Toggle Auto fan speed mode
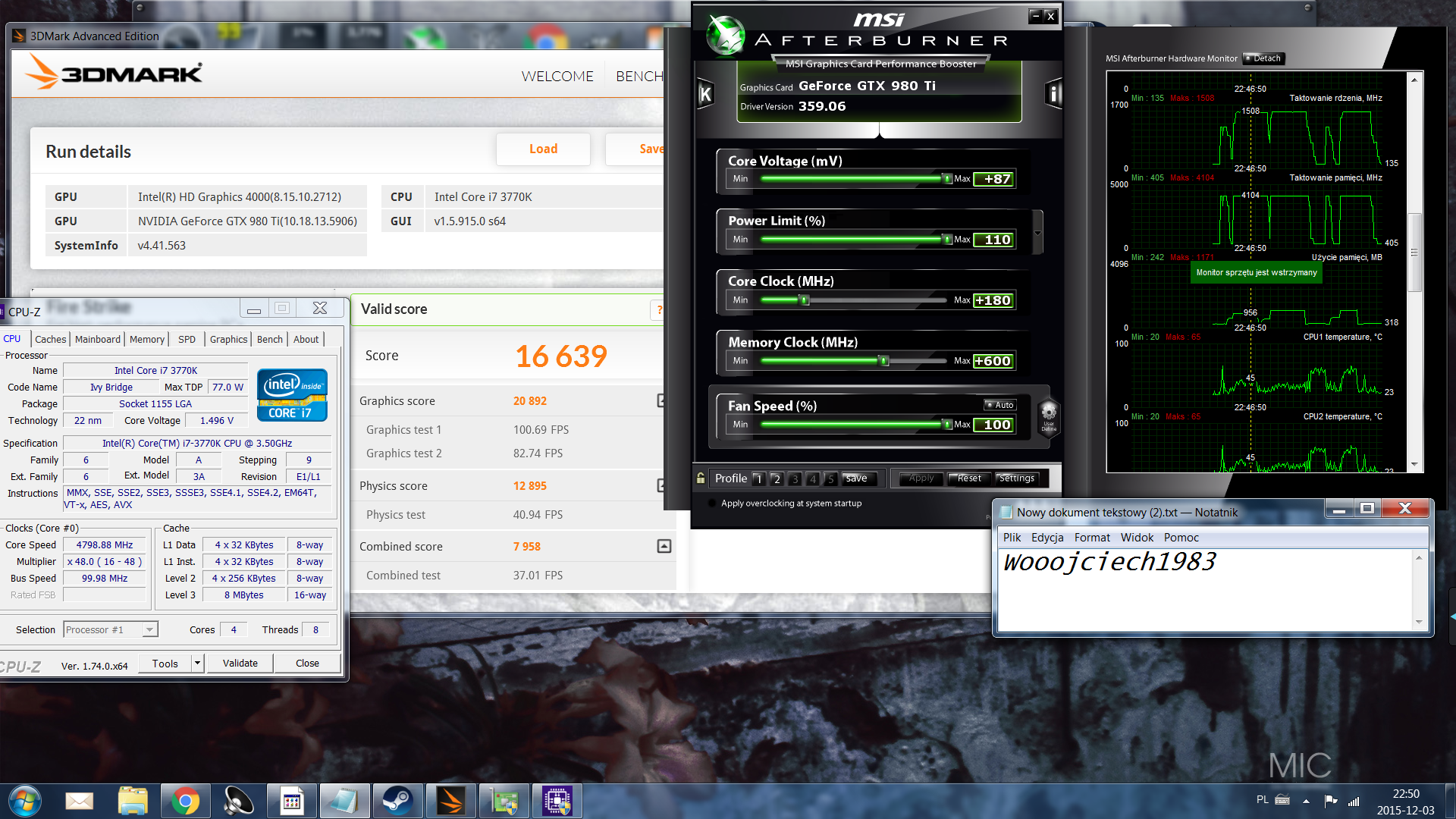 pyautogui.click(x=1000, y=405)
